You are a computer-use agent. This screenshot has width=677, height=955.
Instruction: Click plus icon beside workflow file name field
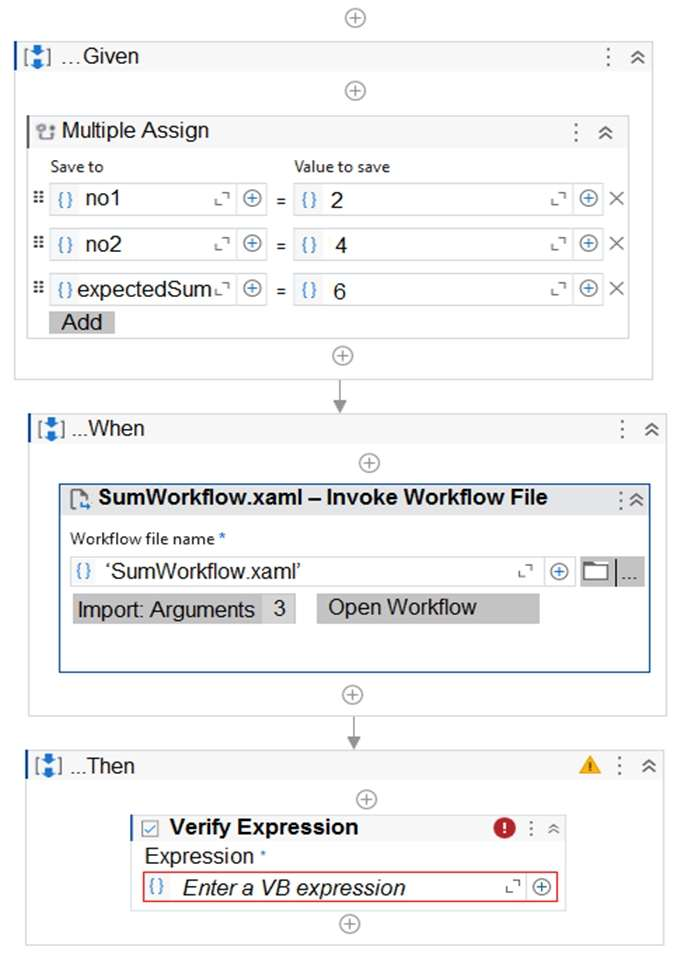(x=559, y=572)
